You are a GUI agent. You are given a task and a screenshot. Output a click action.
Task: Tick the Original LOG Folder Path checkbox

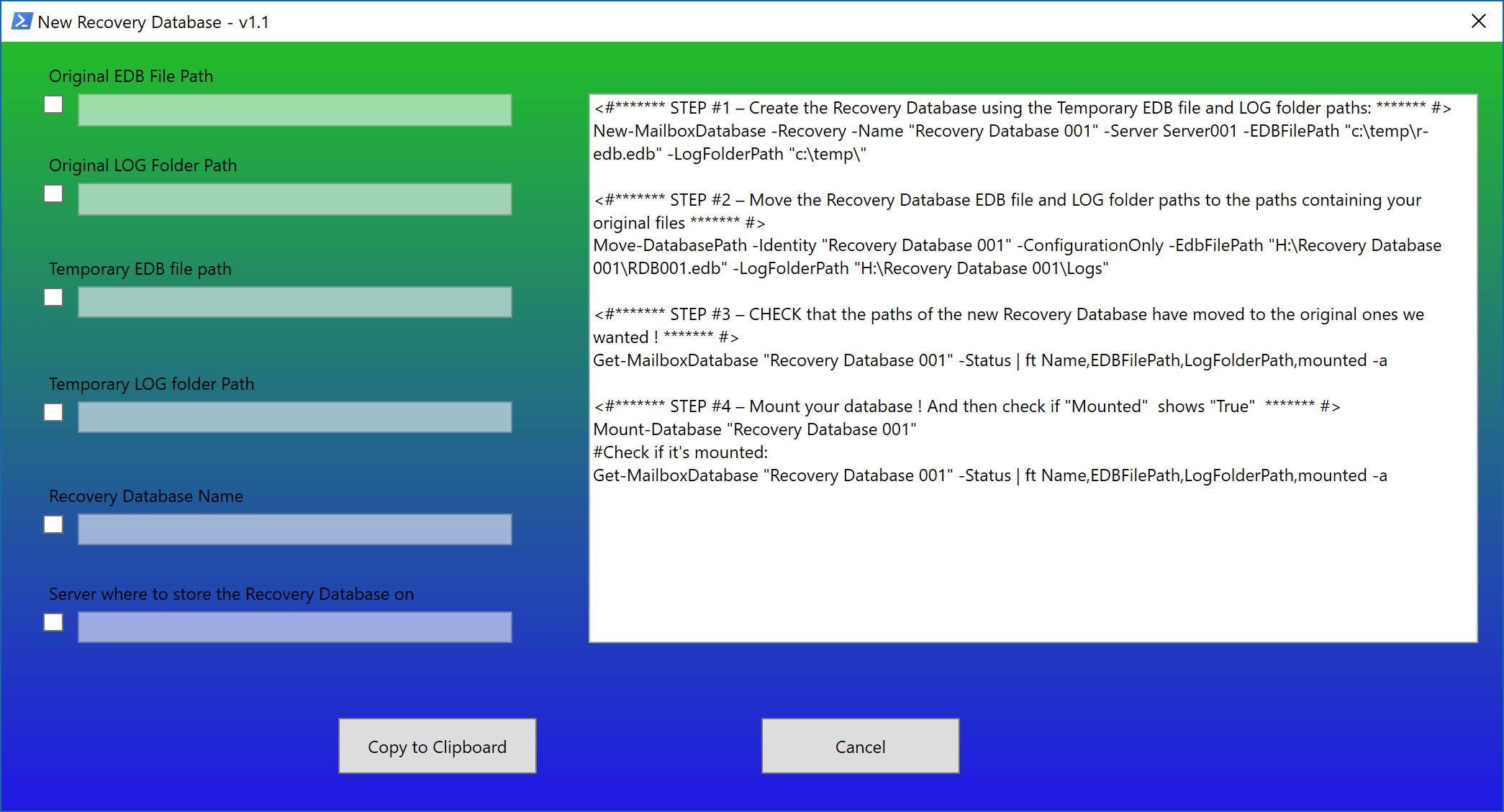tap(53, 194)
